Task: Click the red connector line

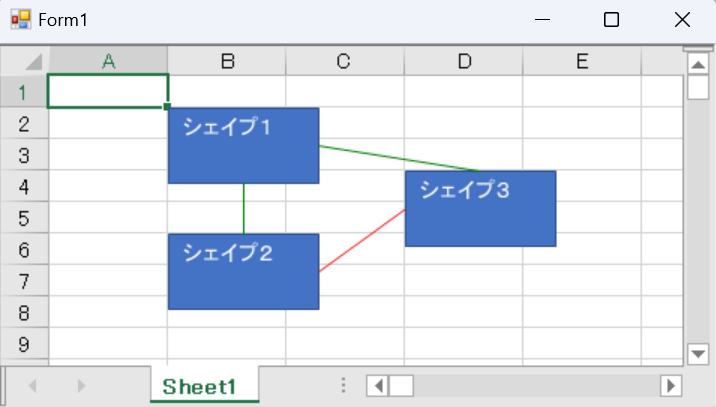Action: [362, 240]
